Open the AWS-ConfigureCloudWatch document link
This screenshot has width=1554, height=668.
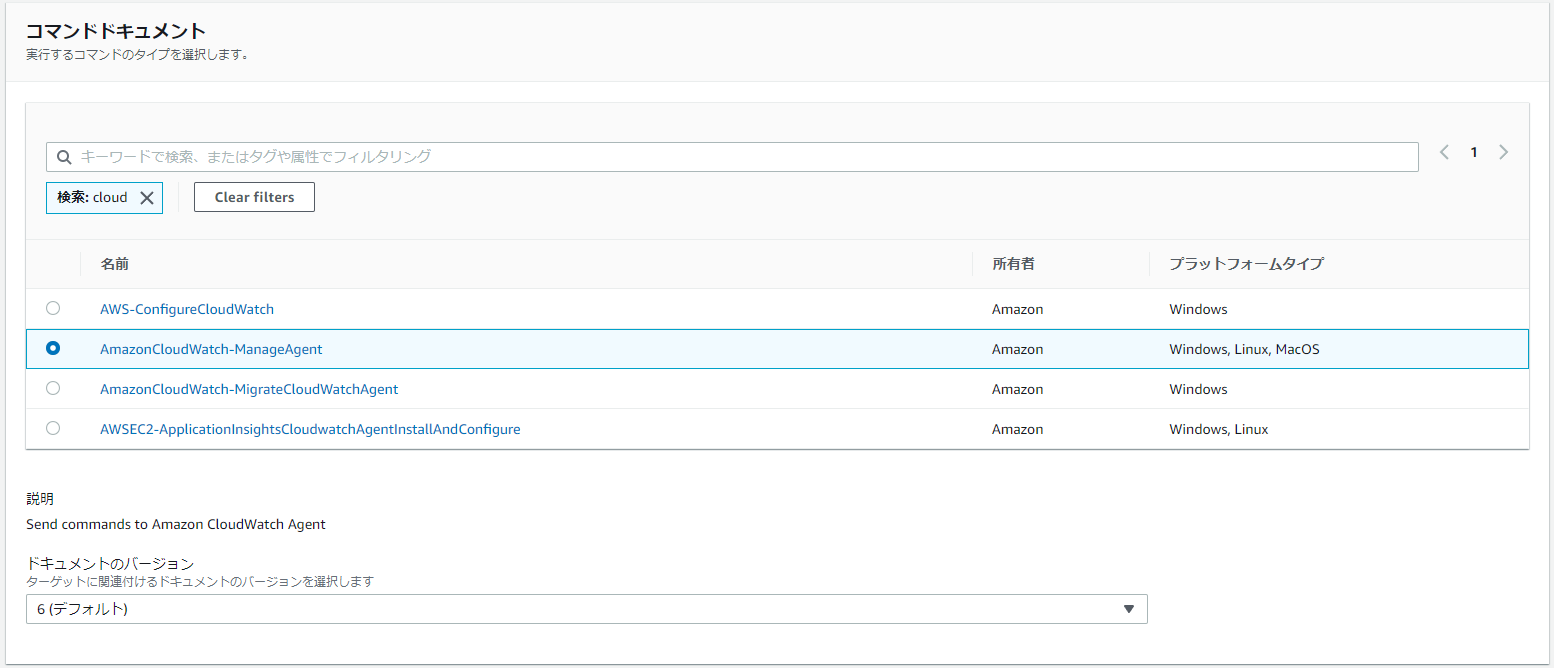point(187,309)
